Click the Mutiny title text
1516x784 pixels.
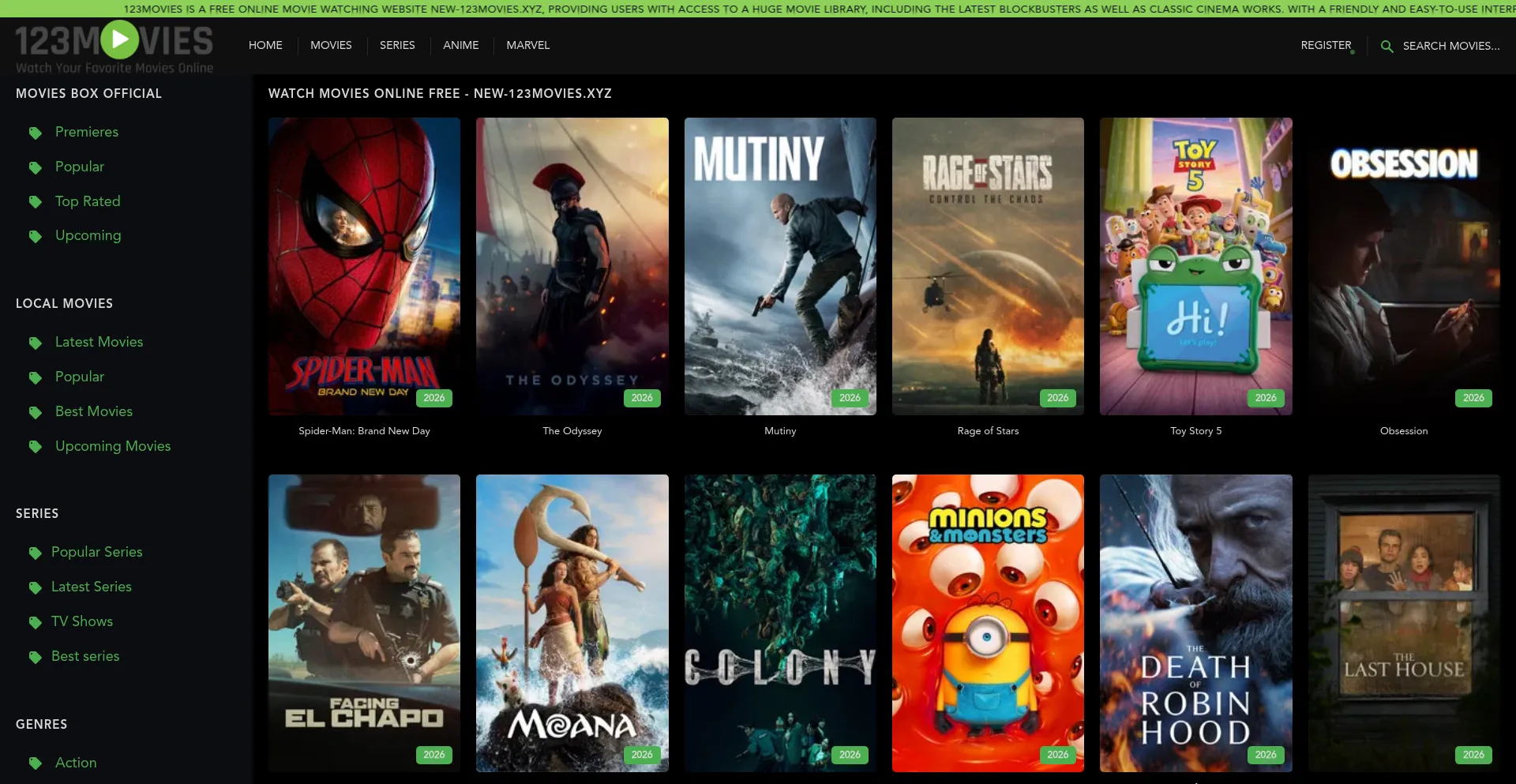pos(780,431)
